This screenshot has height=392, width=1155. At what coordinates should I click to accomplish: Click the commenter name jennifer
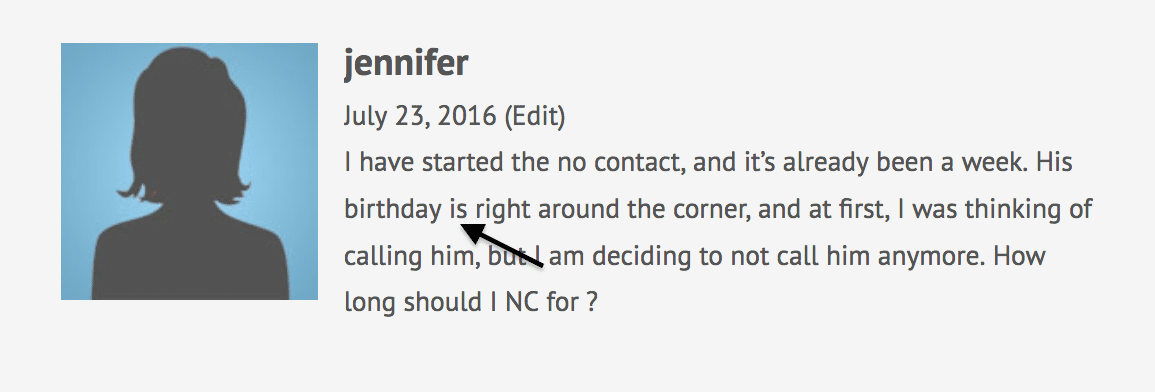[x=405, y=63]
